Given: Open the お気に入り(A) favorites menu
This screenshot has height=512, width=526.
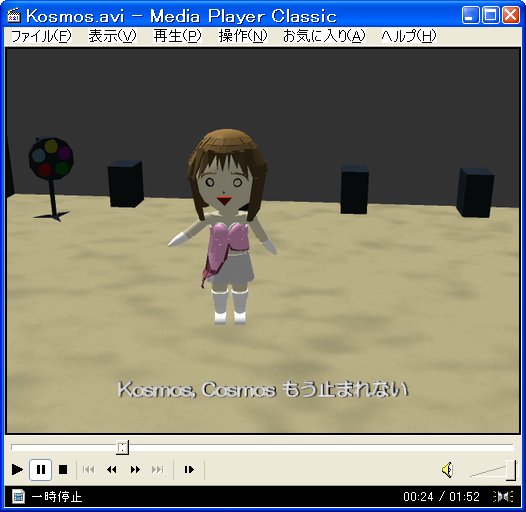Looking at the screenshot, I should click(x=324, y=36).
